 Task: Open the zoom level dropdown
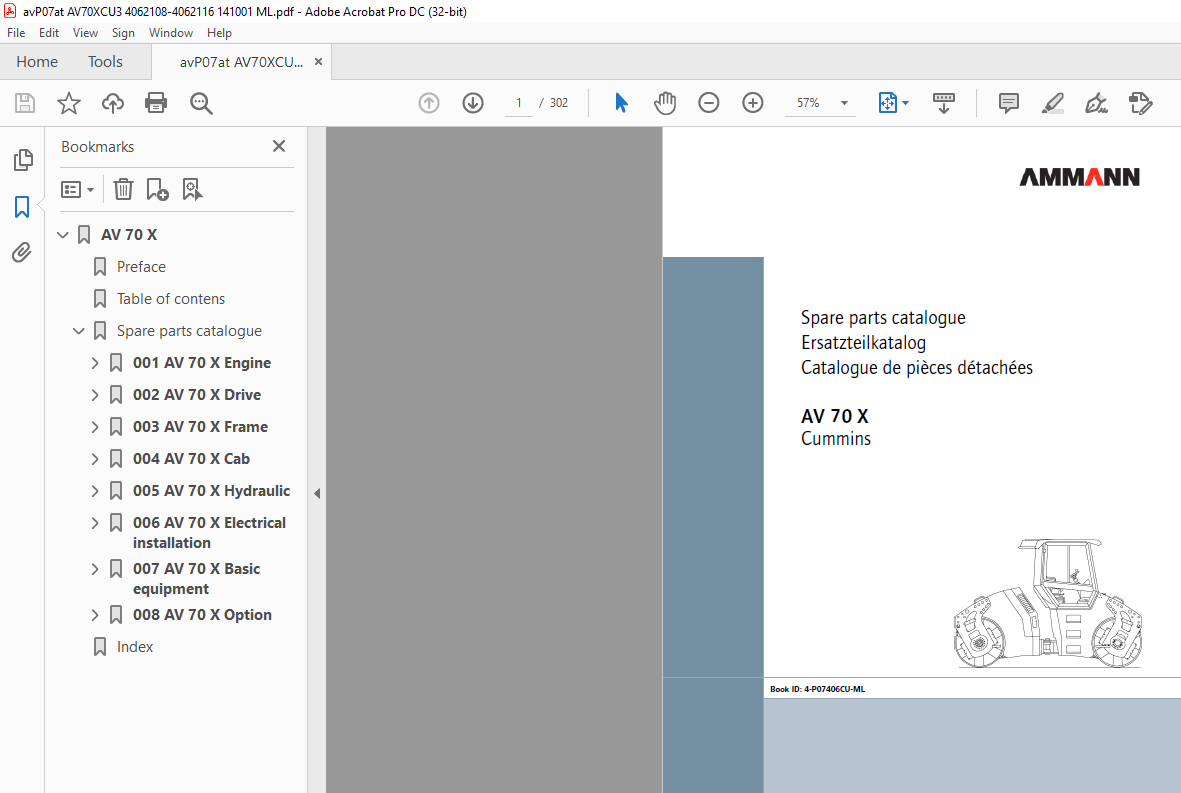[844, 103]
